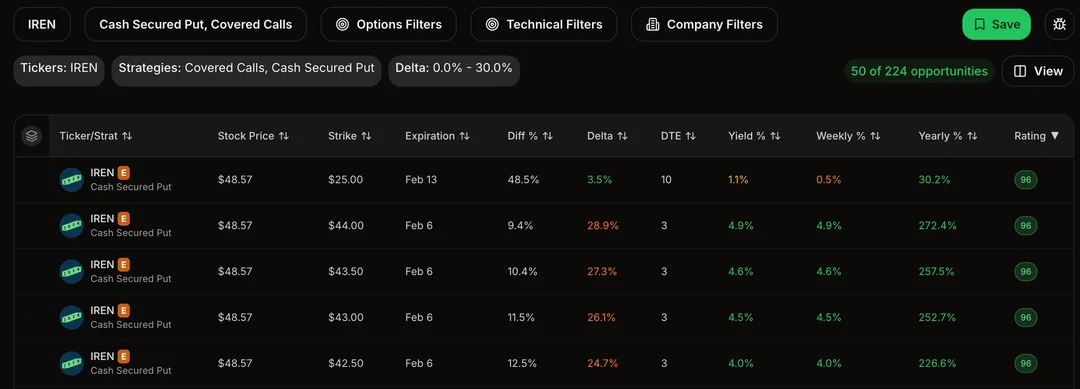Open the Company Filters panel
Screen dimensions: 1080x389
coord(704,25)
